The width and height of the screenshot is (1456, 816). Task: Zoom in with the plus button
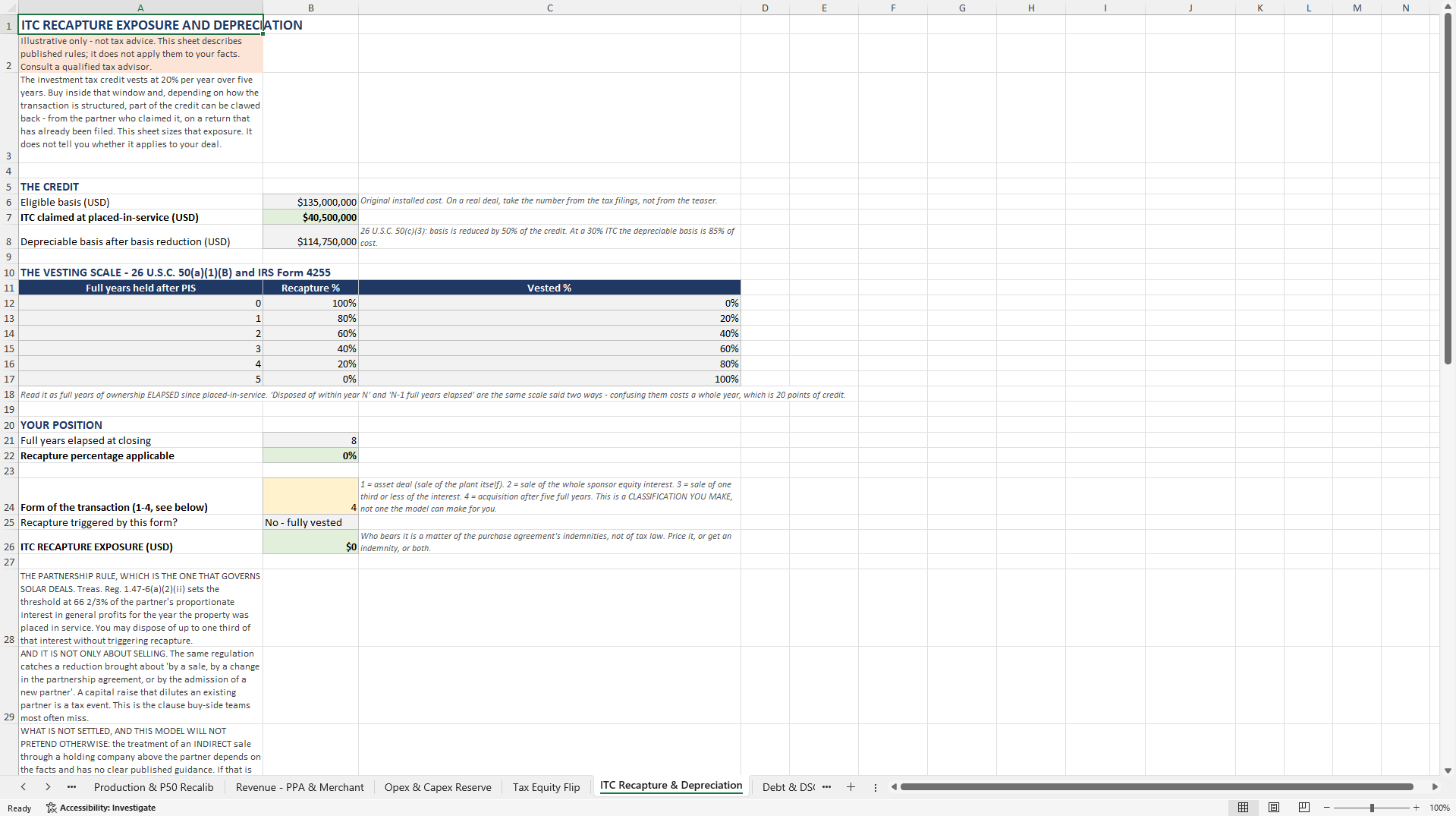(1416, 808)
